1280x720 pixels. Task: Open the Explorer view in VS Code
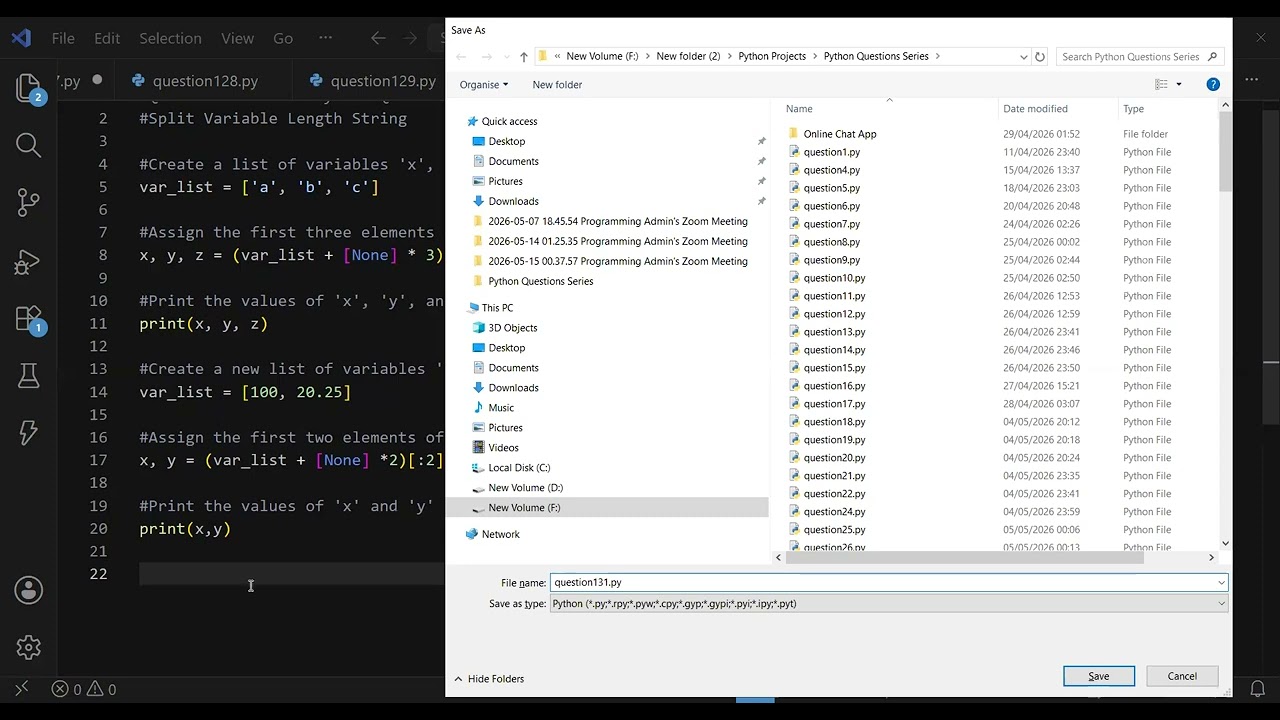[29, 89]
